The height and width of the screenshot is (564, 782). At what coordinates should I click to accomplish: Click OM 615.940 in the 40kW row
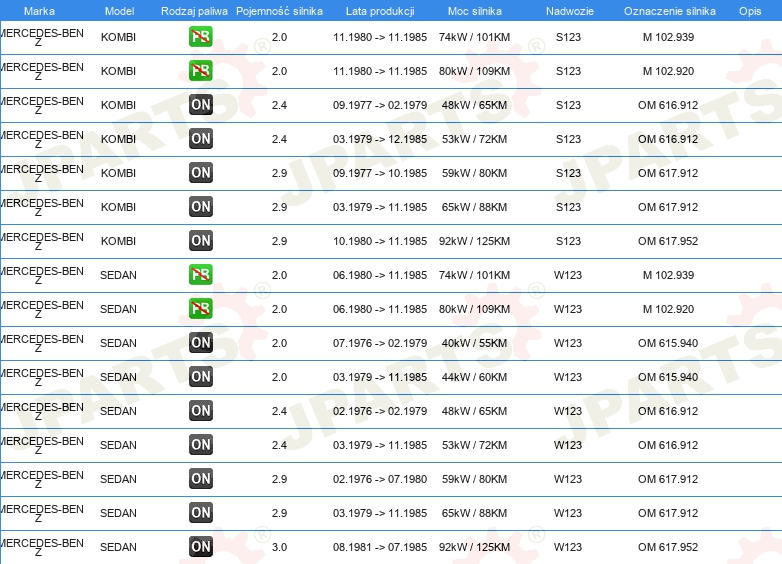pos(668,343)
